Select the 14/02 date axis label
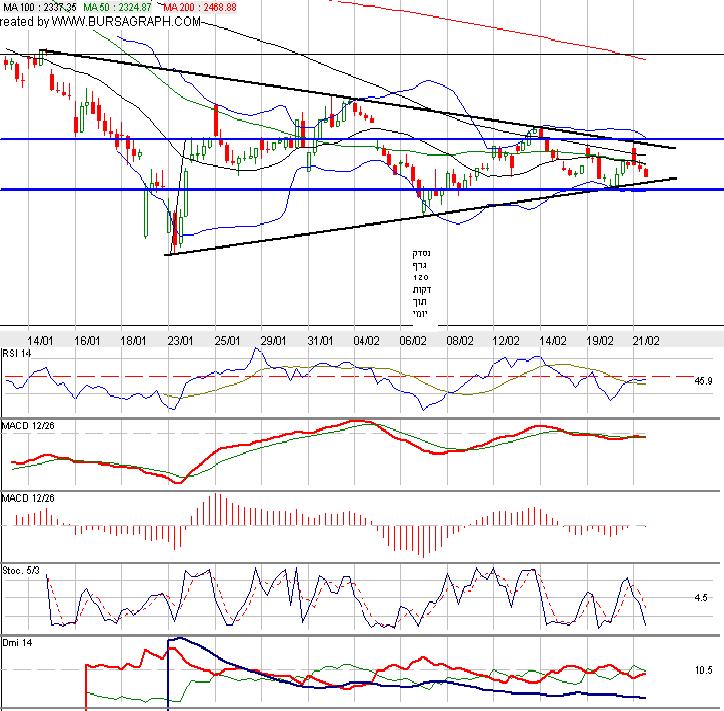 [x=553, y=341]
